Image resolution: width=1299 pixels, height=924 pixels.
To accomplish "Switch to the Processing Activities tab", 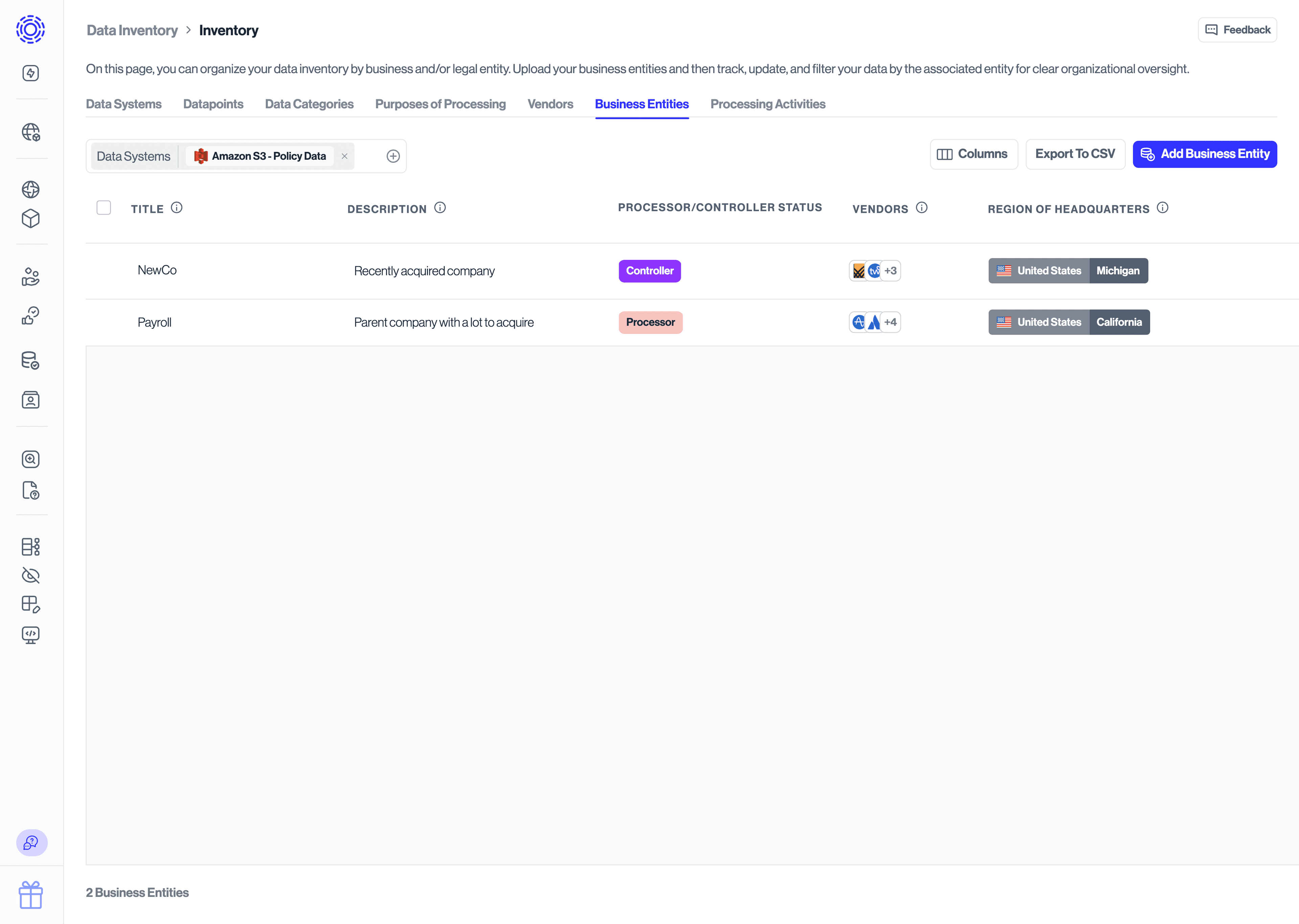I will pos(767,104).
